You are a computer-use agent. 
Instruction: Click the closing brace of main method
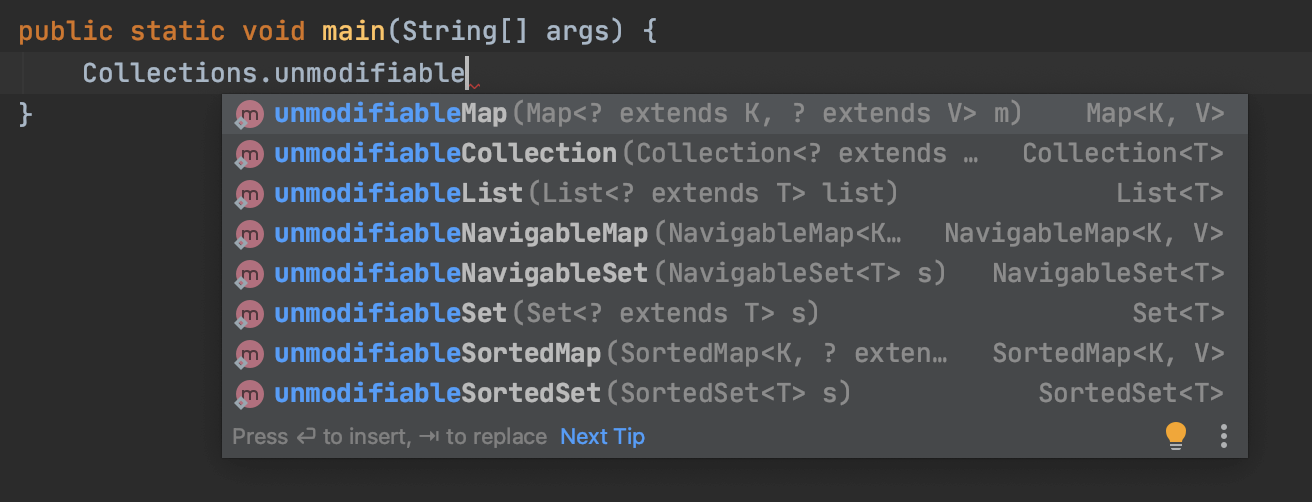27,114
